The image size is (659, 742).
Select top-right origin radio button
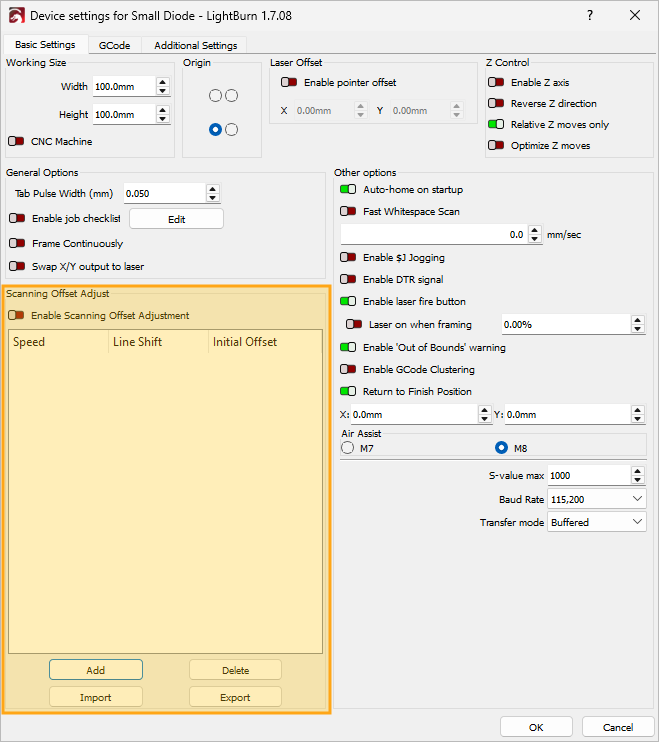231,96
